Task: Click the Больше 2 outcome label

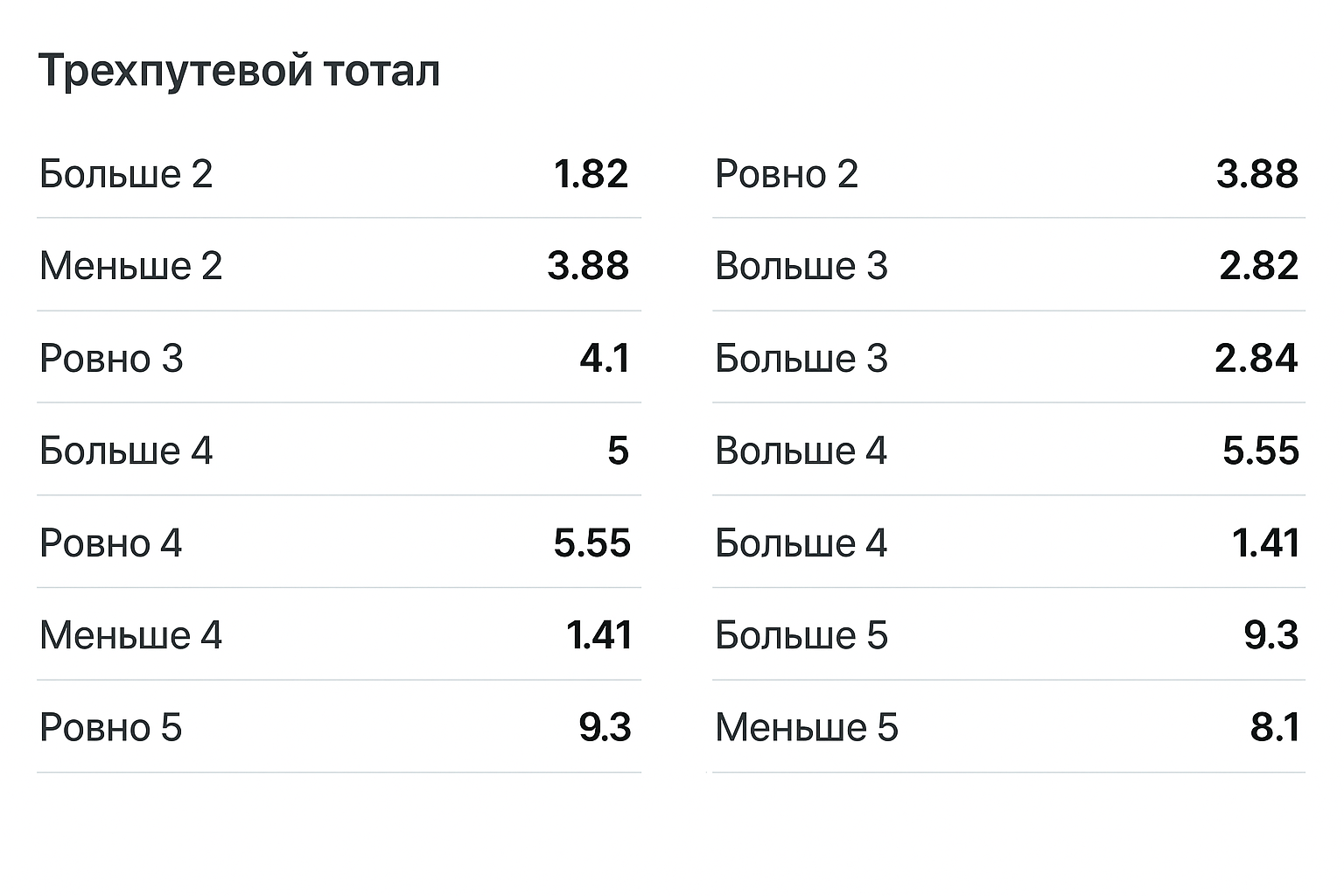Action: [x=126, y=174]
